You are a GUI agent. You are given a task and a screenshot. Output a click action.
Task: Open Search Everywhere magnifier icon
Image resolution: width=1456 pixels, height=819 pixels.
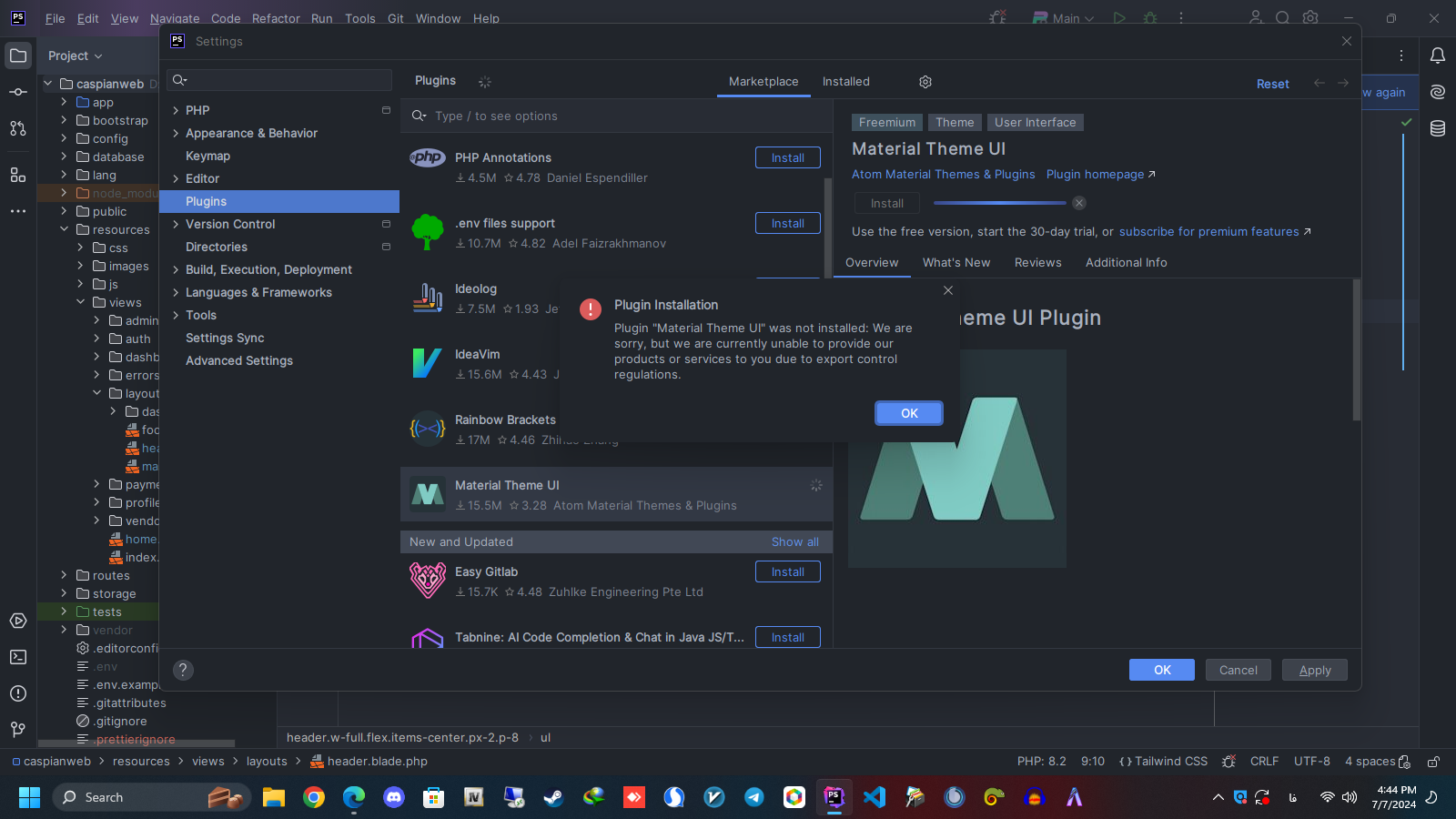(x=1283, y=17)
